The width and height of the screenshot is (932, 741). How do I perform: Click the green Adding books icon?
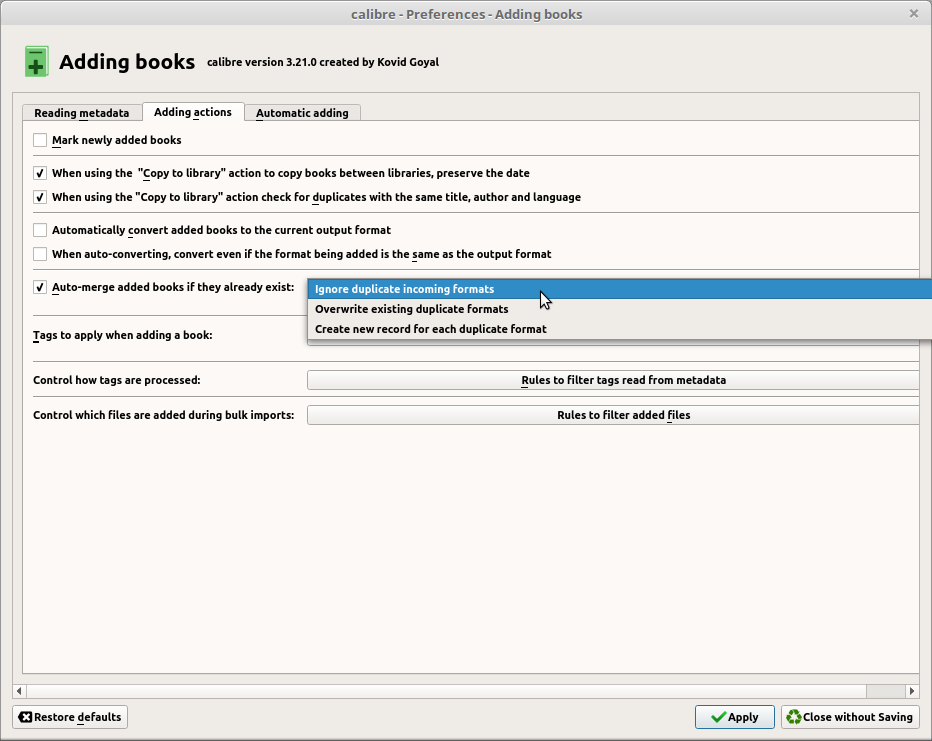tap(36, 62)
